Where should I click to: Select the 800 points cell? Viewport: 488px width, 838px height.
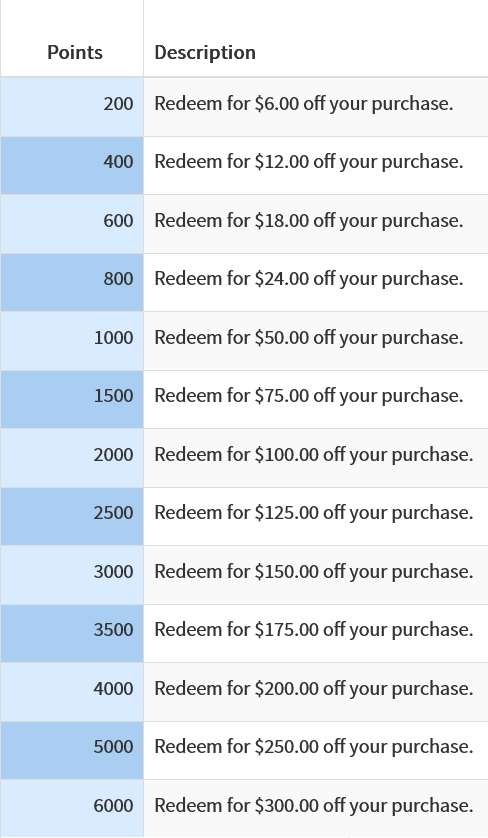(x=72, y=283)
